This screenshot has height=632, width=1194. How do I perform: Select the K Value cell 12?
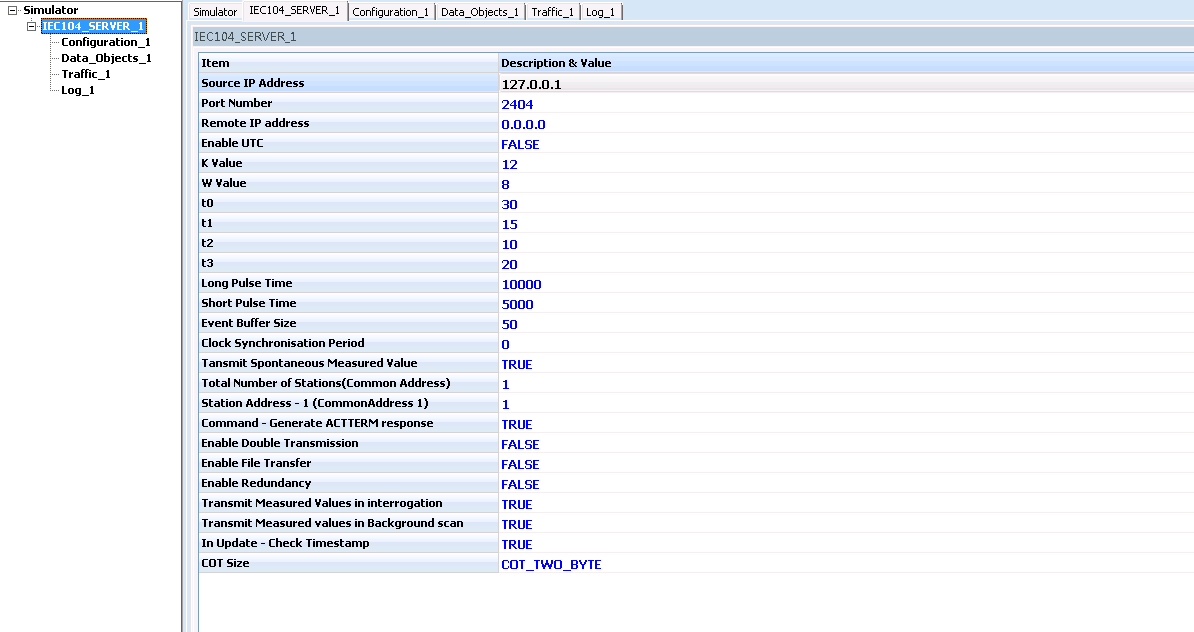point(846,164)
